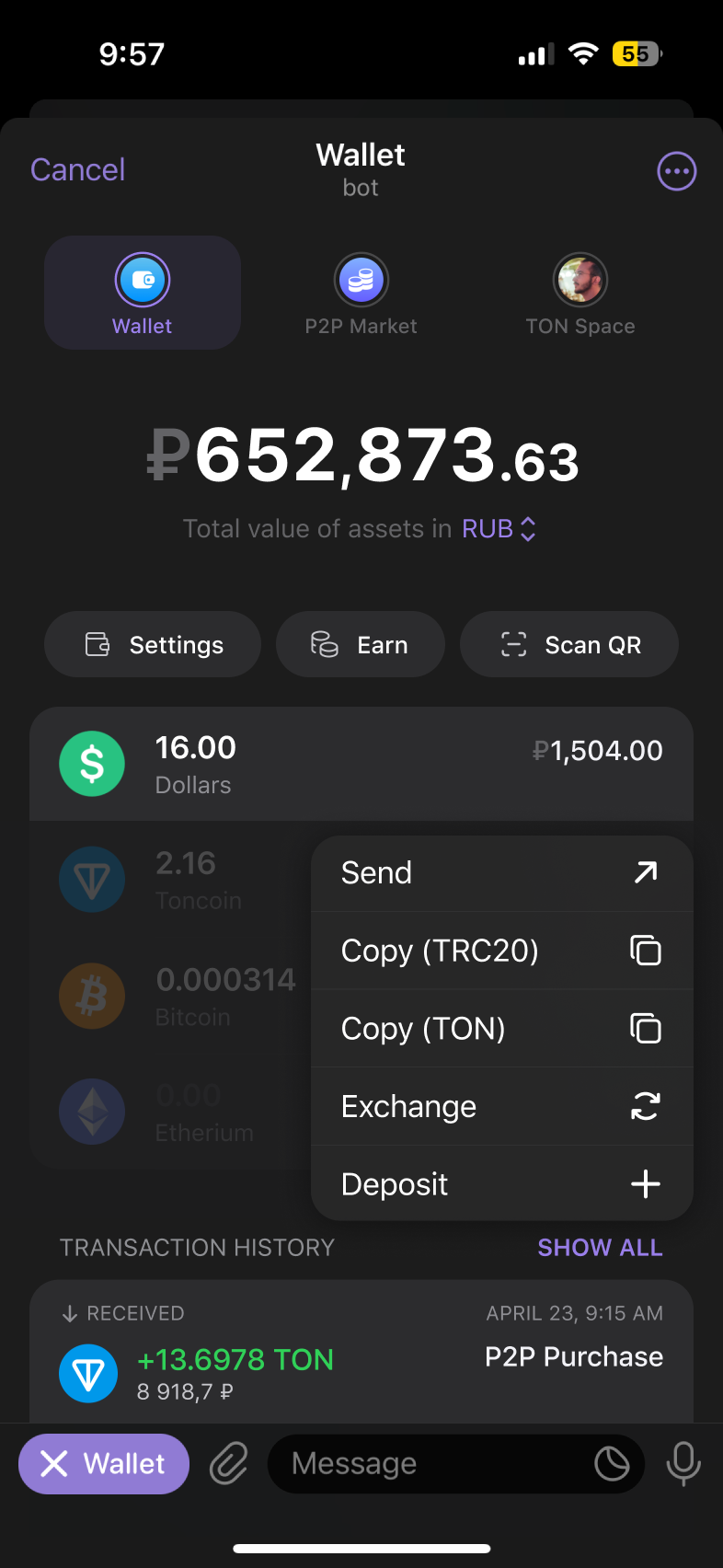Switch to the P2P Market tab

[x=361, y=294]
